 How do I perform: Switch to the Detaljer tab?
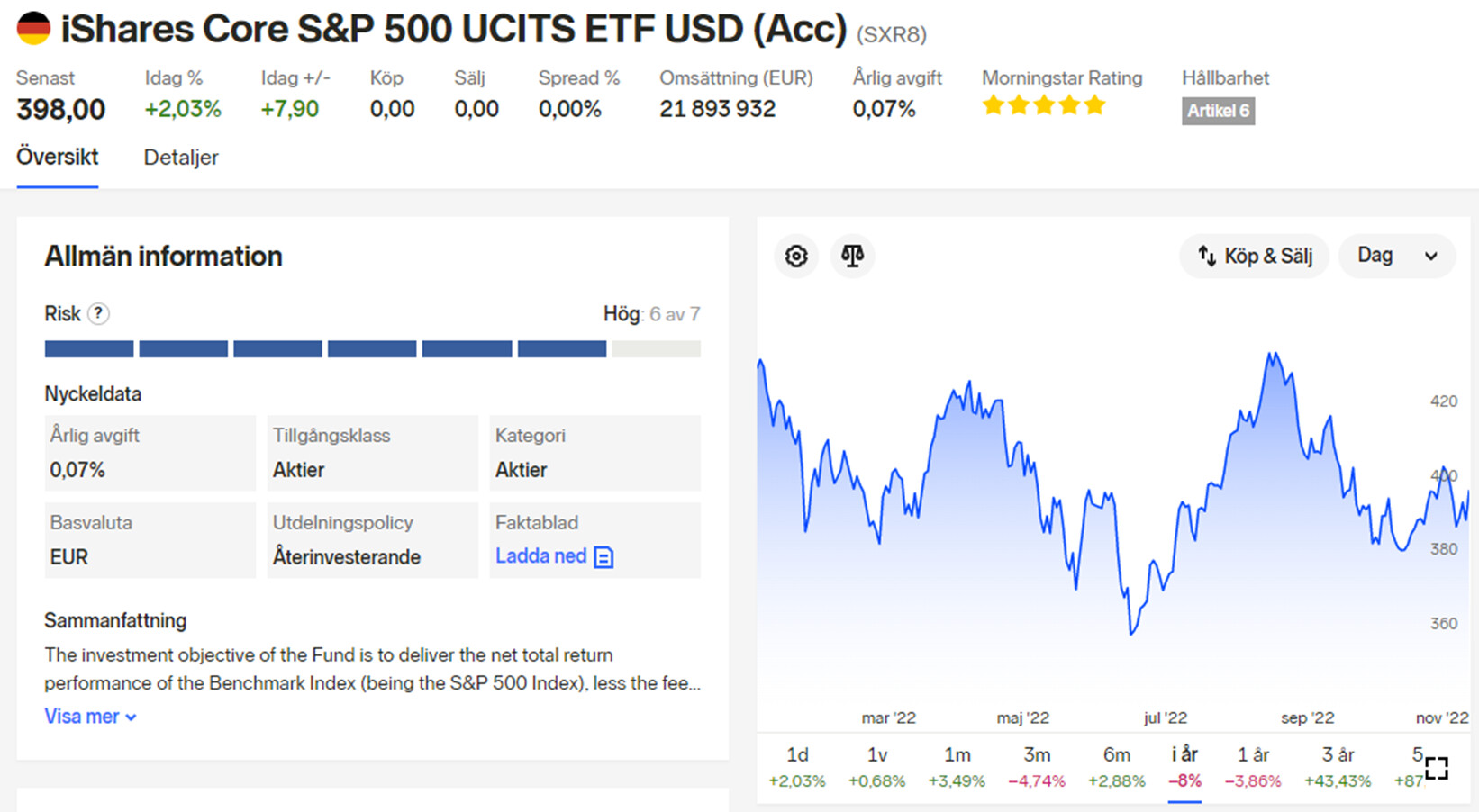click(181, 158)
